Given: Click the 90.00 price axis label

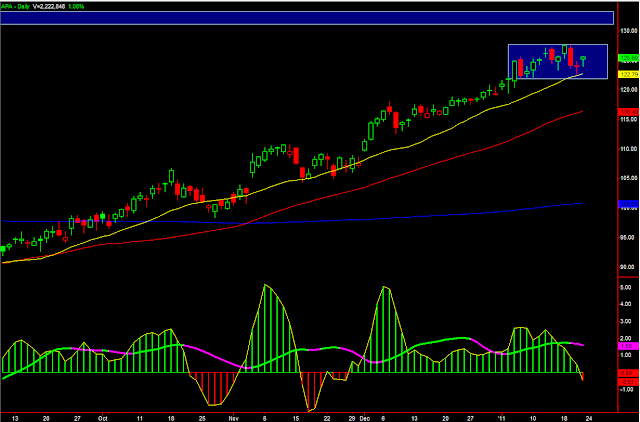Looking at the screenshot, I should pyautogui.click(x=629, y=267).
